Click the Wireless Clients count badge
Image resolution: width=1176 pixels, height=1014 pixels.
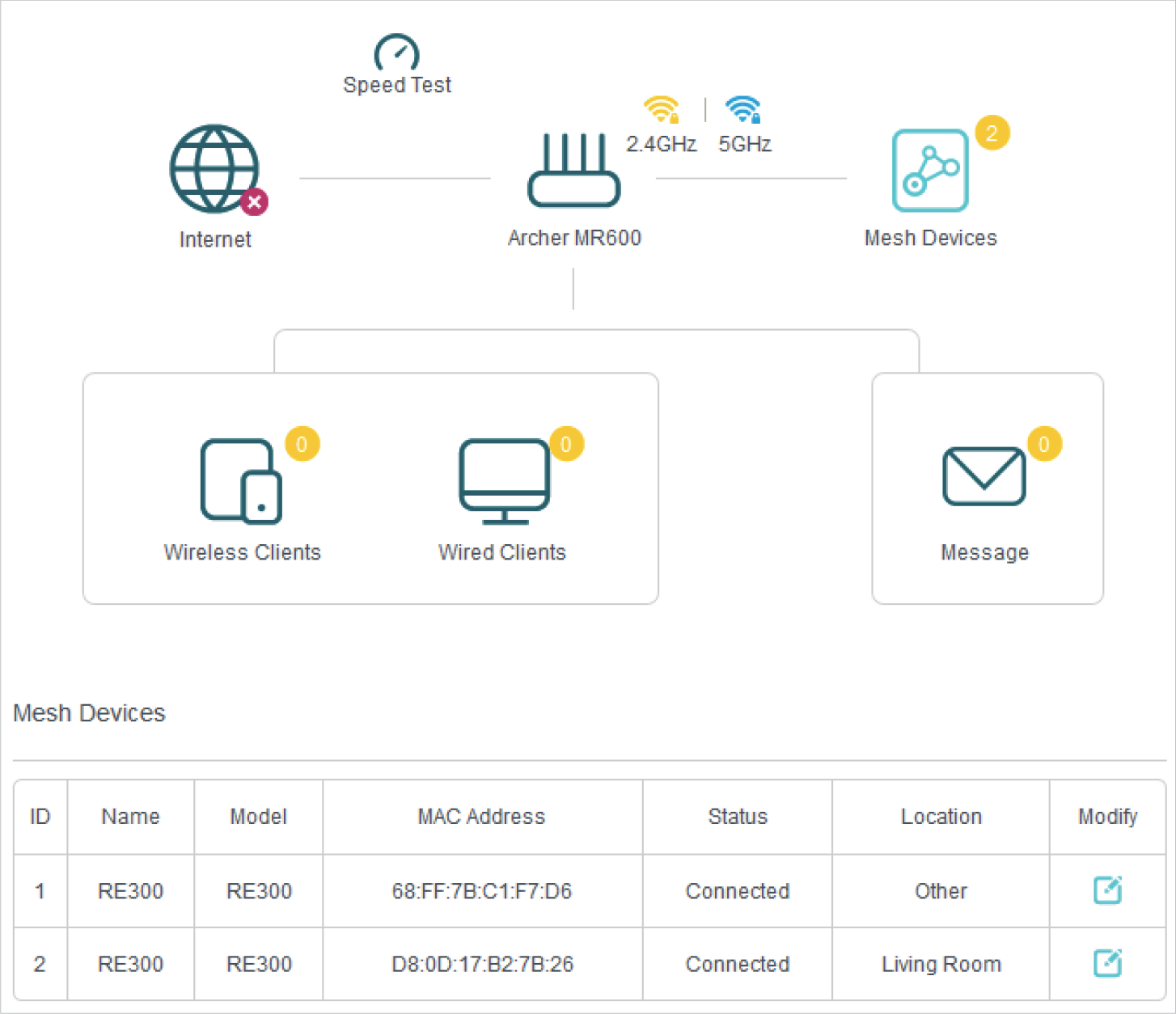pyautogui.click(x=302, y=444)
